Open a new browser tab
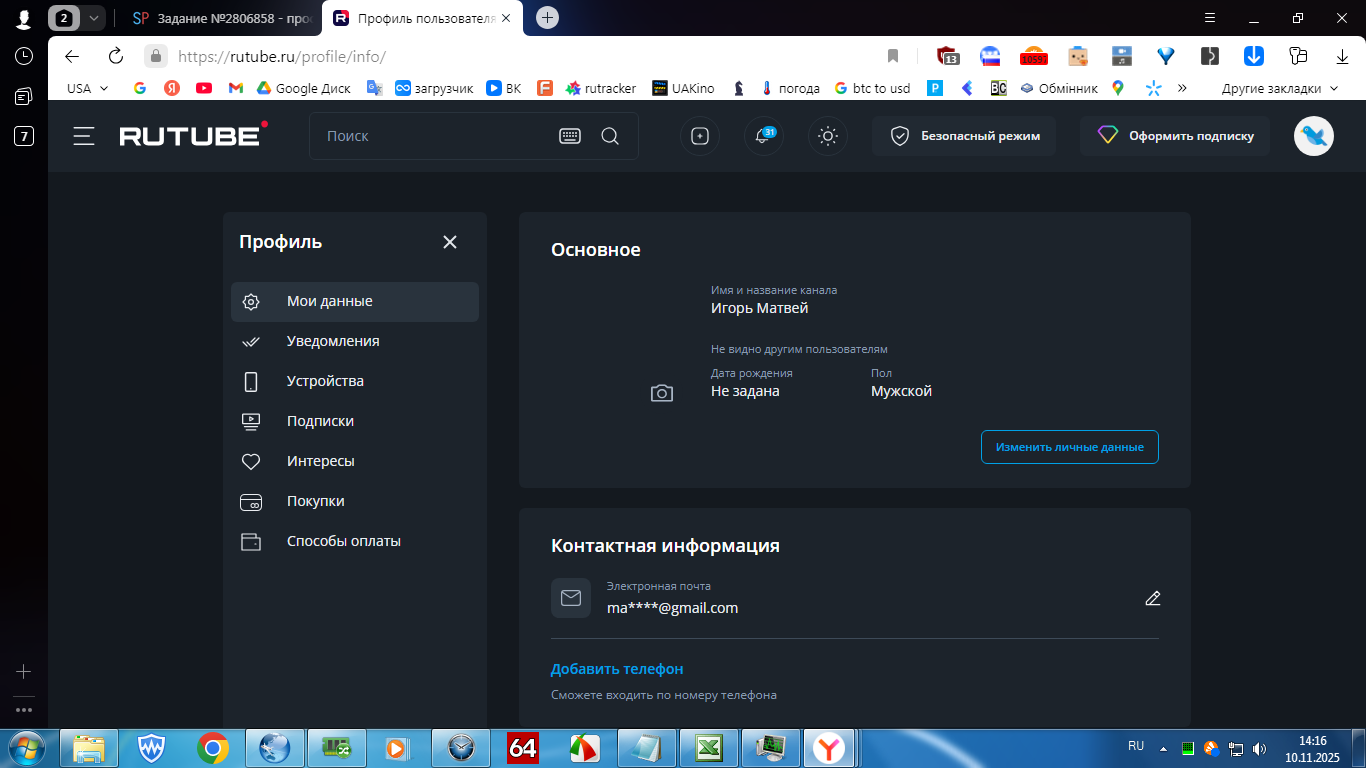The height and width of the screenshot is (768, 1366). click(547, 18)
